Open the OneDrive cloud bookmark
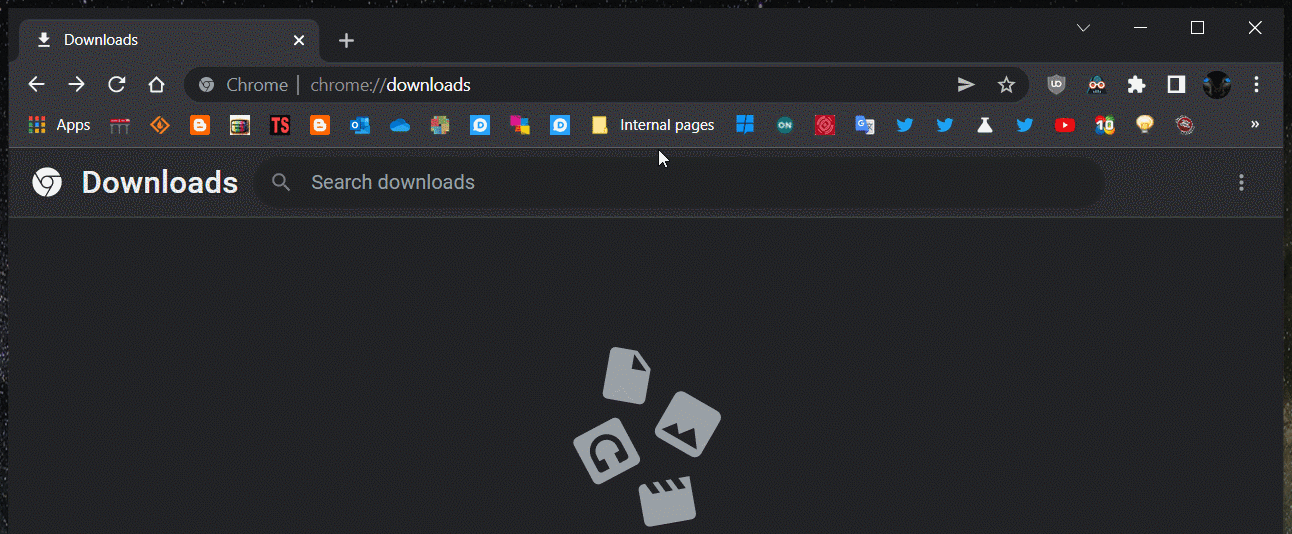The image size is (1292, 534). click(x=400, y=125)
